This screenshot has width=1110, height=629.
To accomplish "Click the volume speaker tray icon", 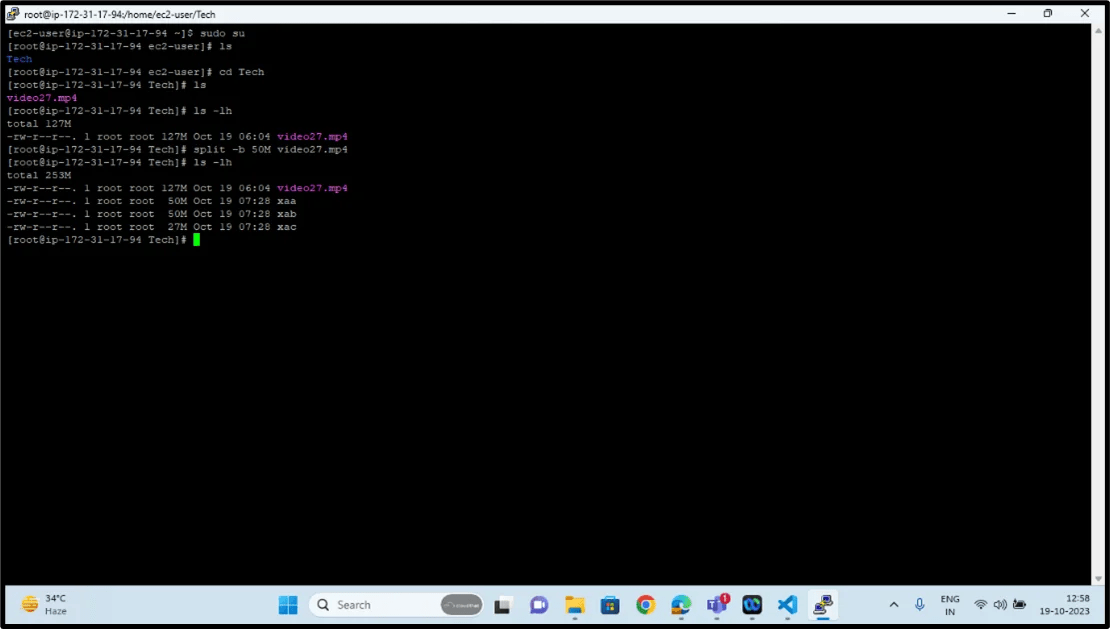I will pyautogui.click(x=1000, y=605).
